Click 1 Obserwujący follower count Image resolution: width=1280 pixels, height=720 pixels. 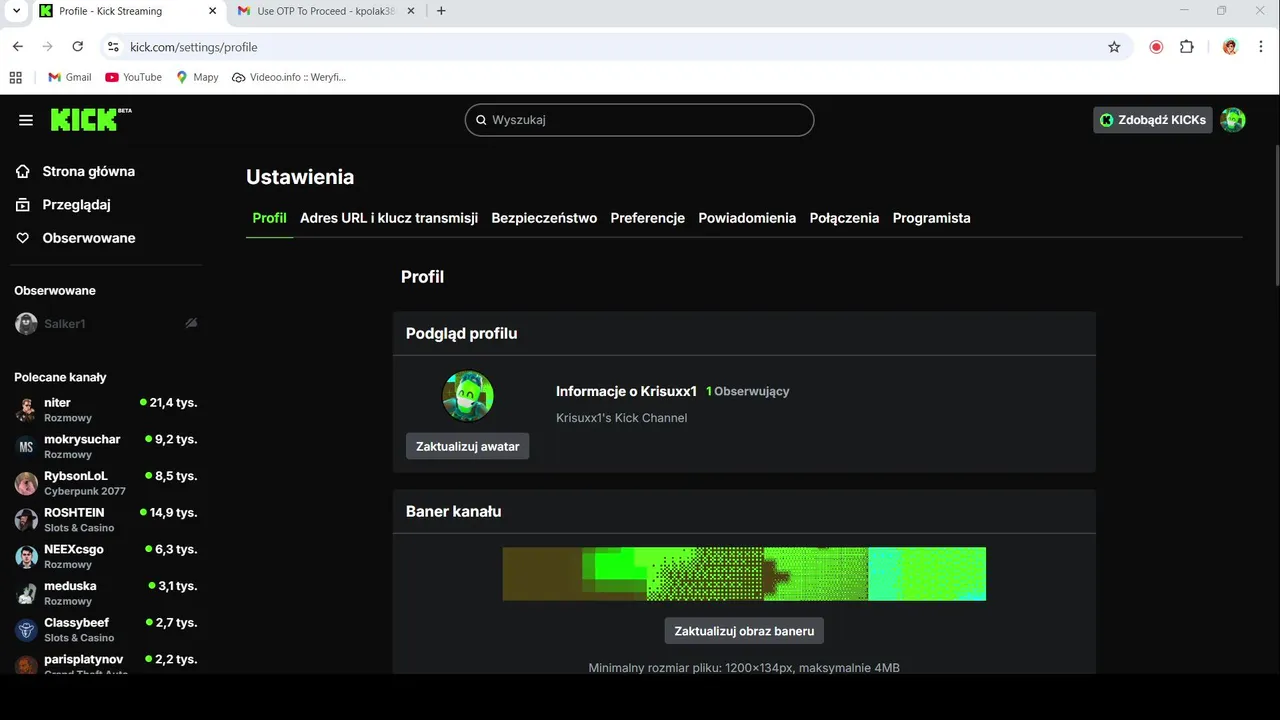pos(748,391)
